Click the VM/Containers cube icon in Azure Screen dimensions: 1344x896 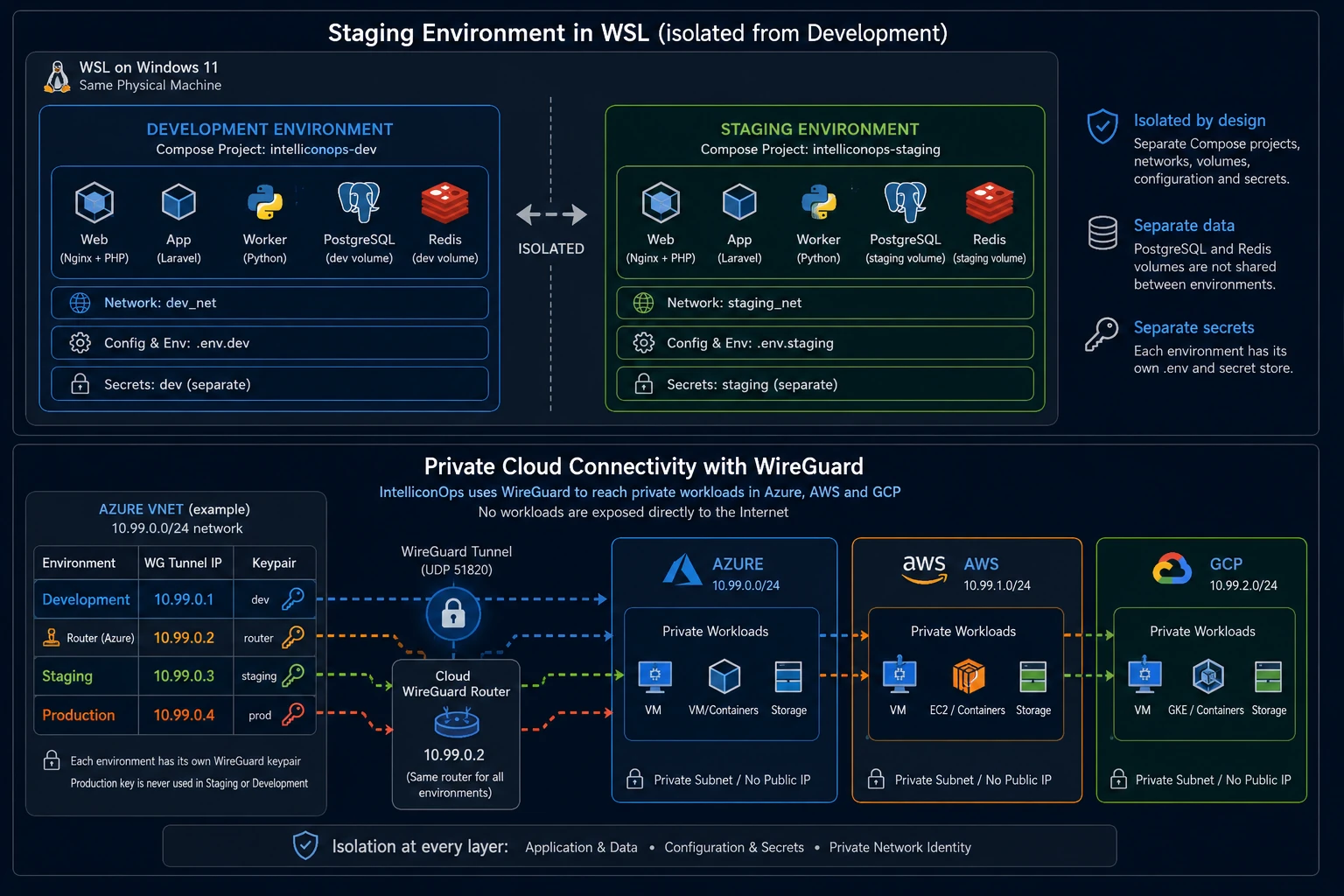coord(724,676)
